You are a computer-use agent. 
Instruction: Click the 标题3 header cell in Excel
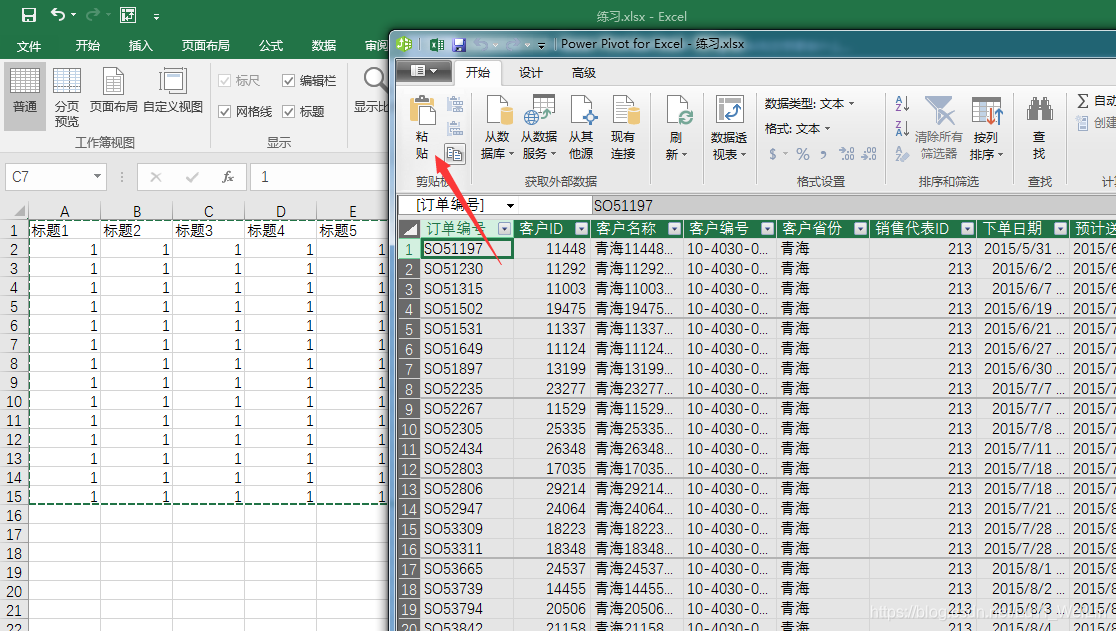209,230
